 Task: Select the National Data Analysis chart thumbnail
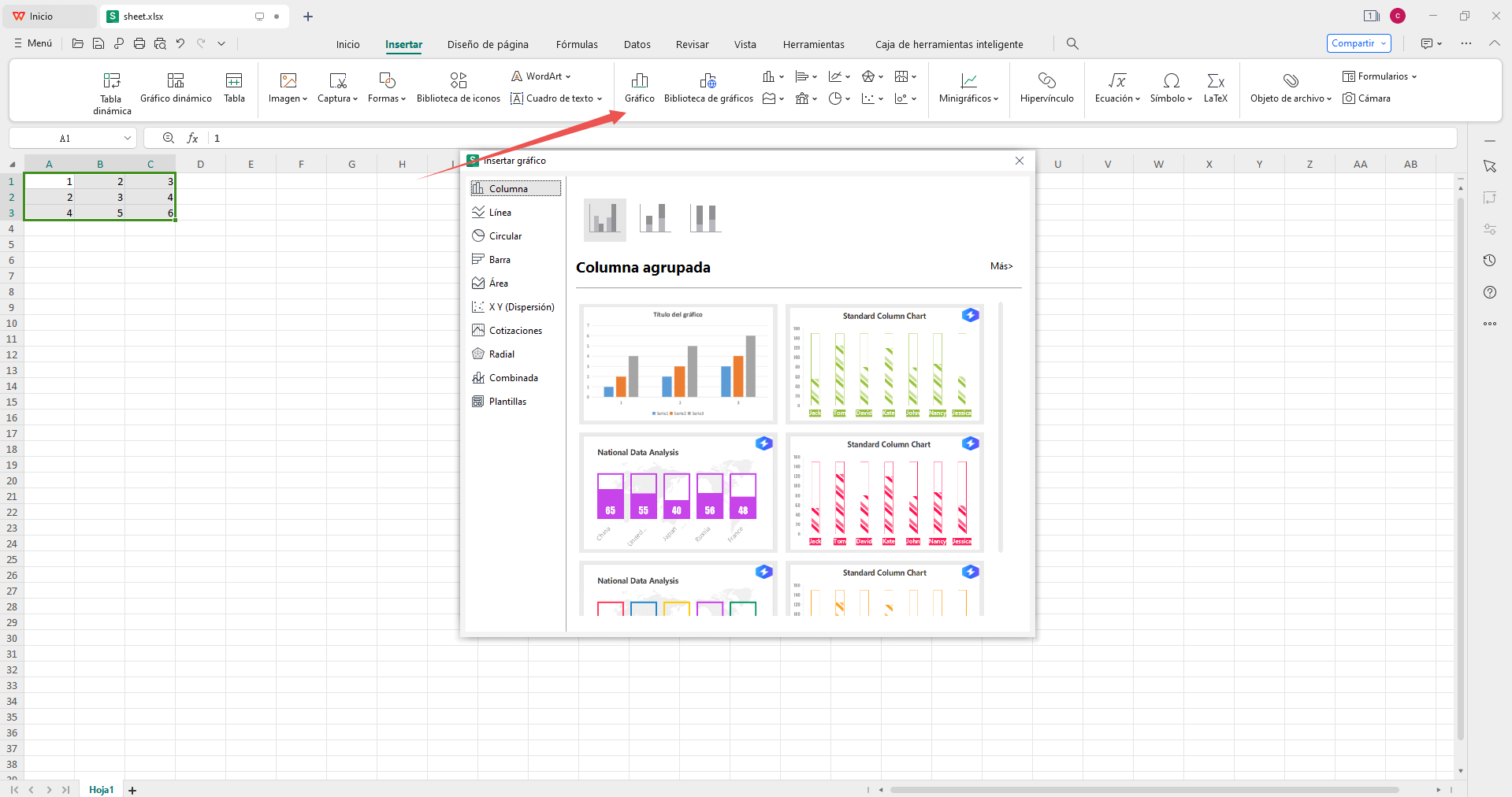point(677,493)
